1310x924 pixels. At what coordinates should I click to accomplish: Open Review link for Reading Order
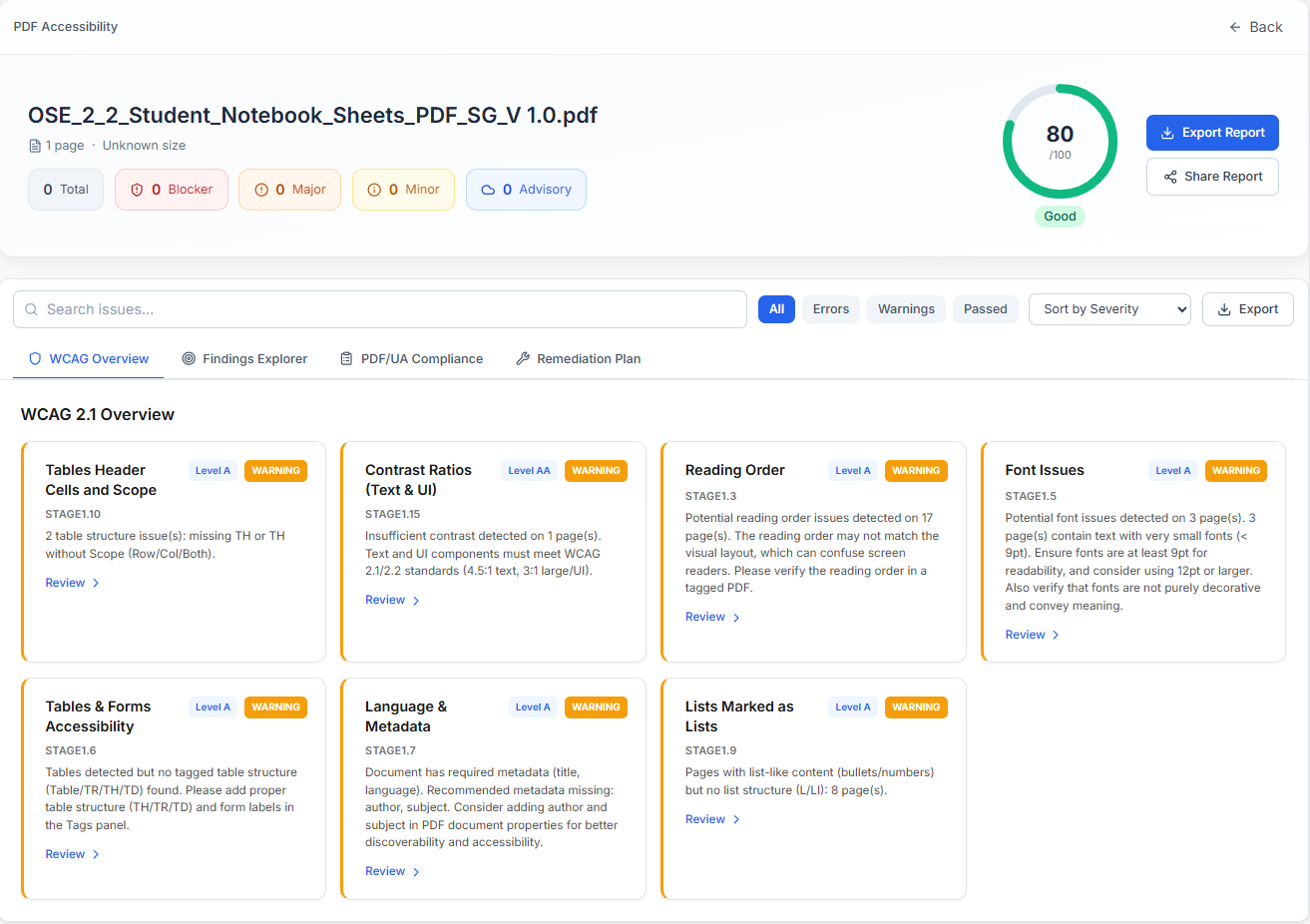[x=712, y=618]
